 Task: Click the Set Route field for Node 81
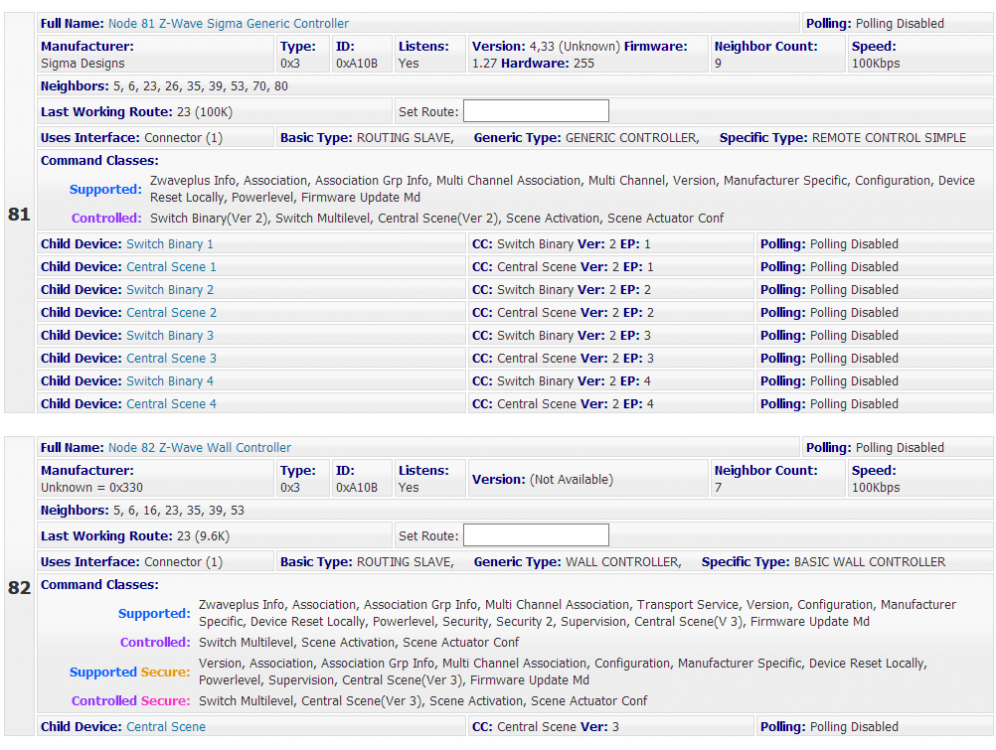tap(535, 111)
